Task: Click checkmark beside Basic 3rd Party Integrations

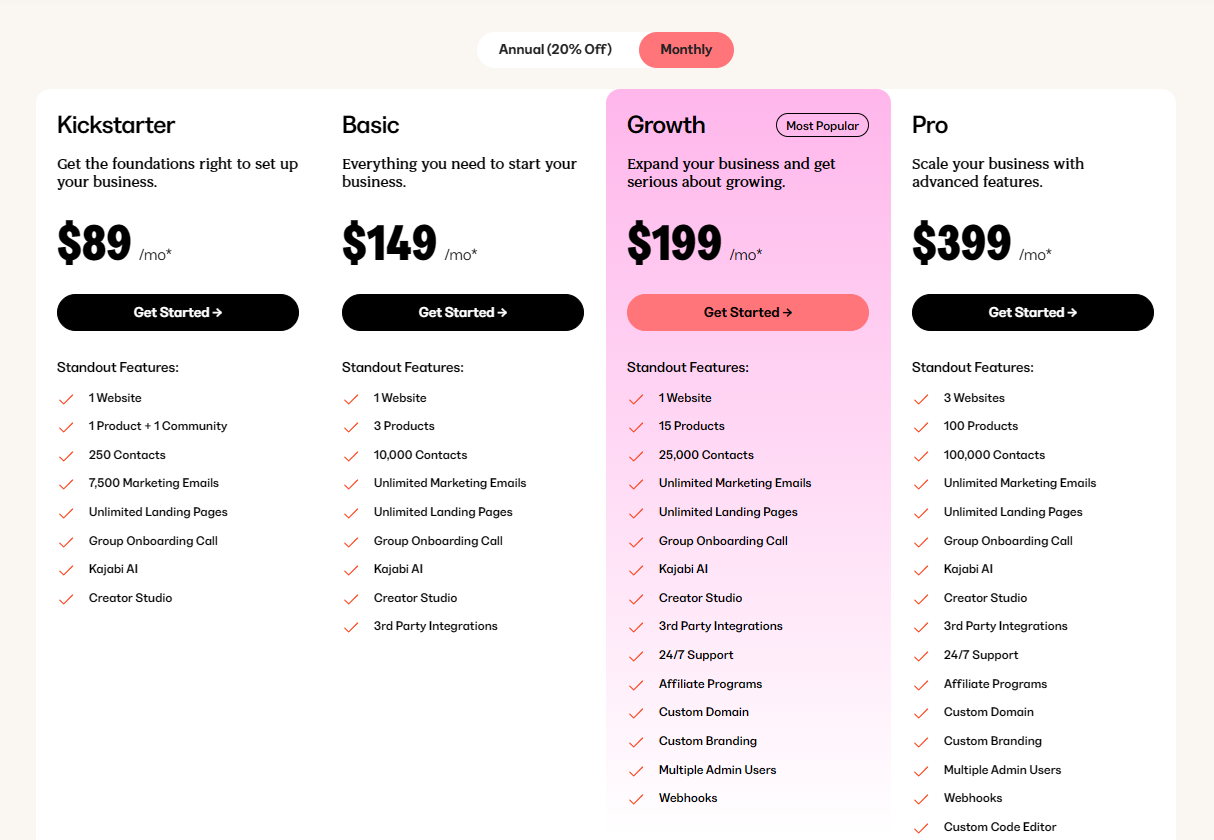Action: [x=351, y=627]
